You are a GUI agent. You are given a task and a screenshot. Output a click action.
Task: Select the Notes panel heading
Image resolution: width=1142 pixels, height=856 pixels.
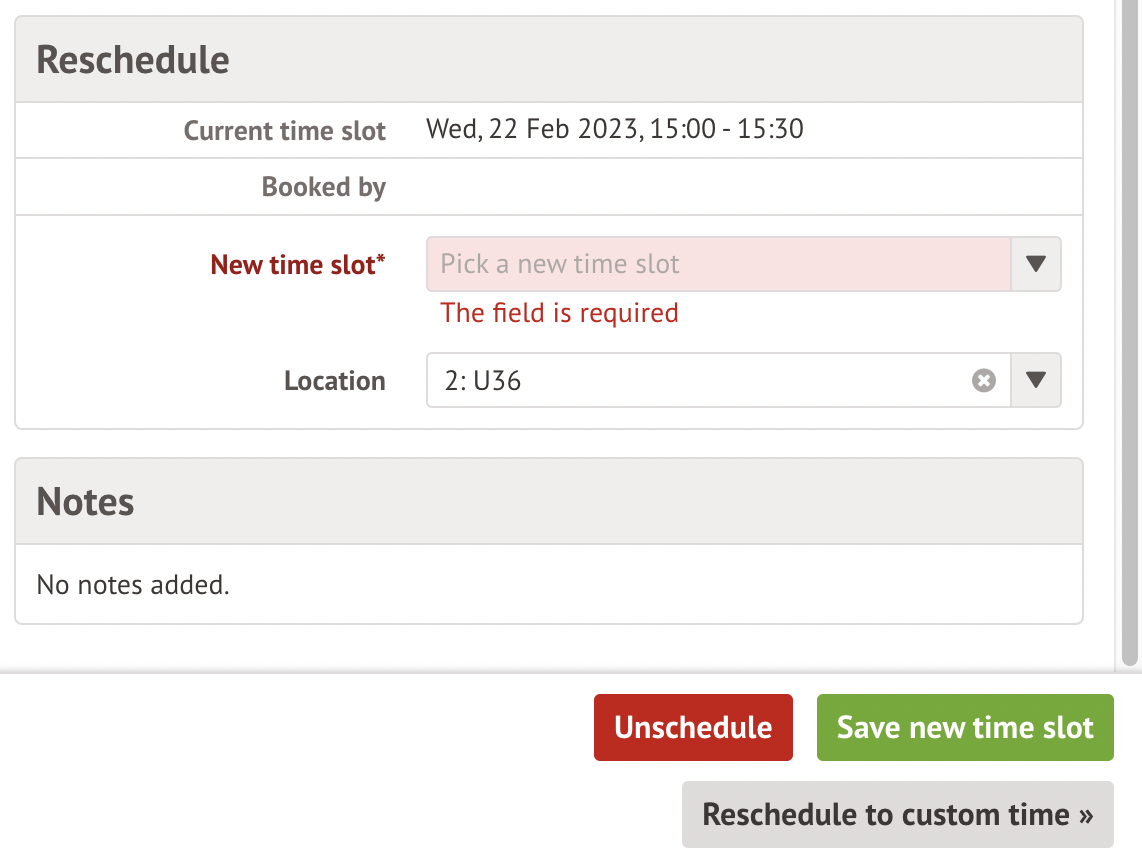(x=86, y=501)
